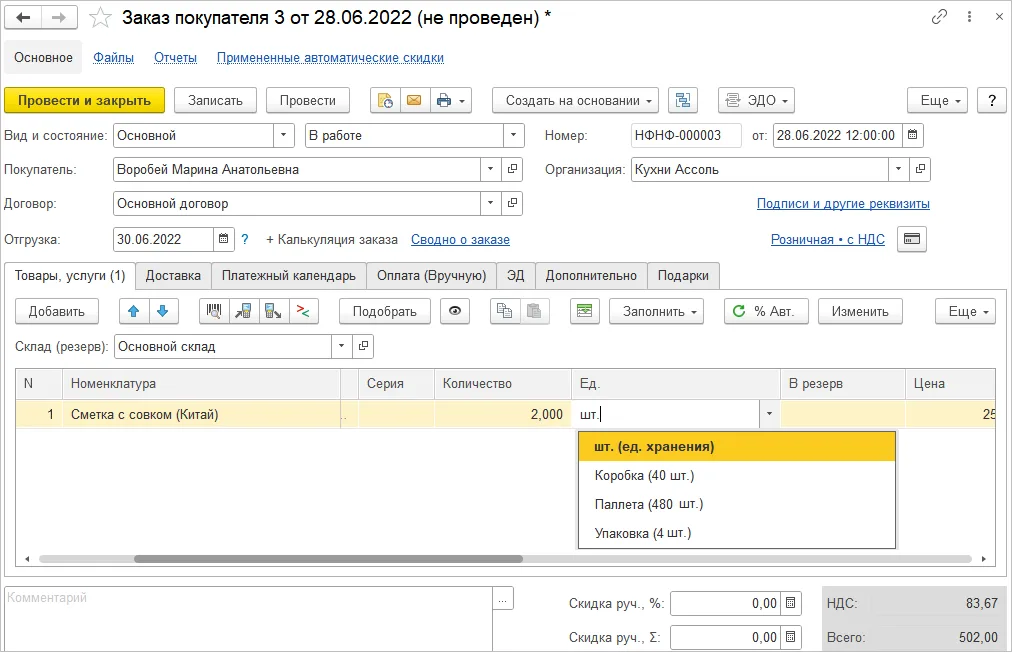Click into the Комментарий field
Viewport: 1012px width, 652px height.
(248, 618)
